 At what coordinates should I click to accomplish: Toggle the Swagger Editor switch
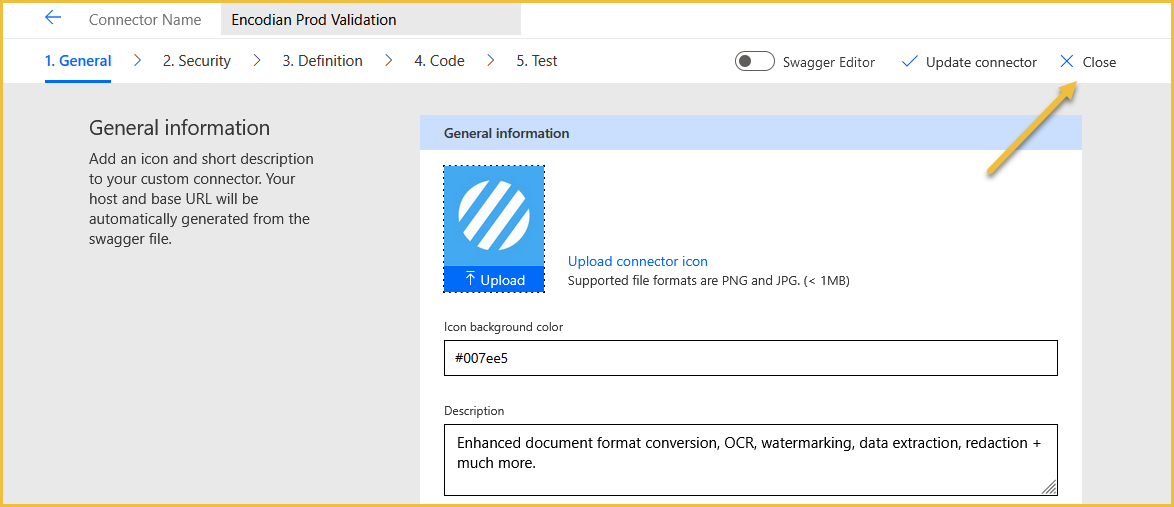coord(754,61)
